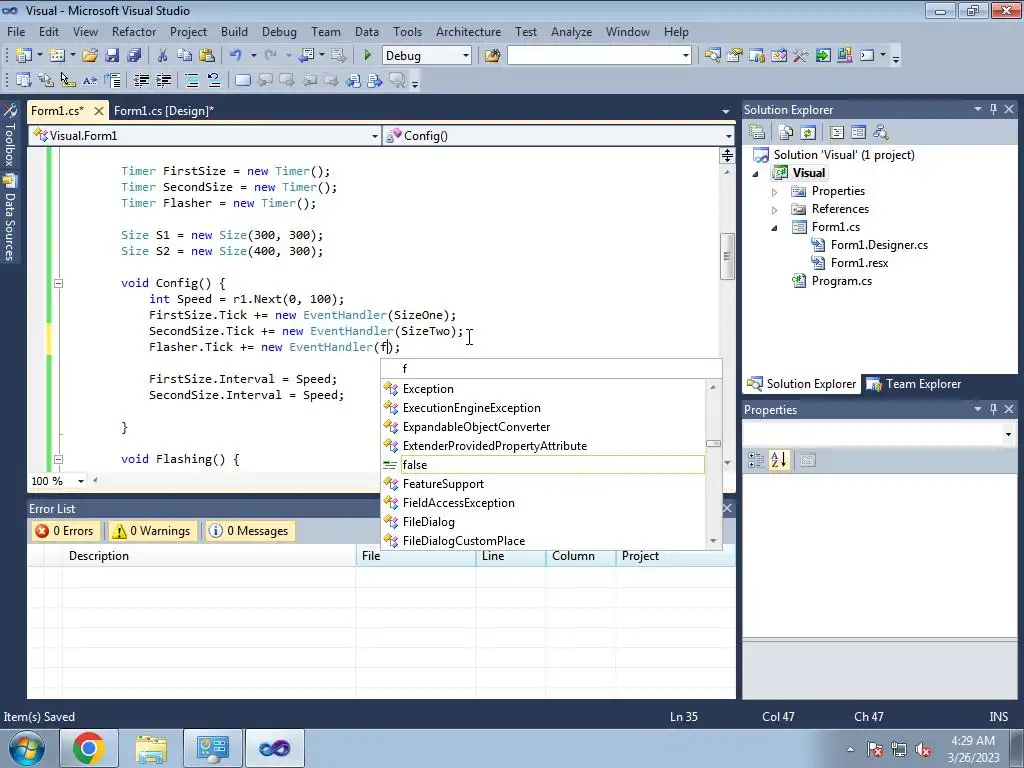Click the Copy toolbar icon
This screenshot has height=768, width=1024.
(185, 56)
